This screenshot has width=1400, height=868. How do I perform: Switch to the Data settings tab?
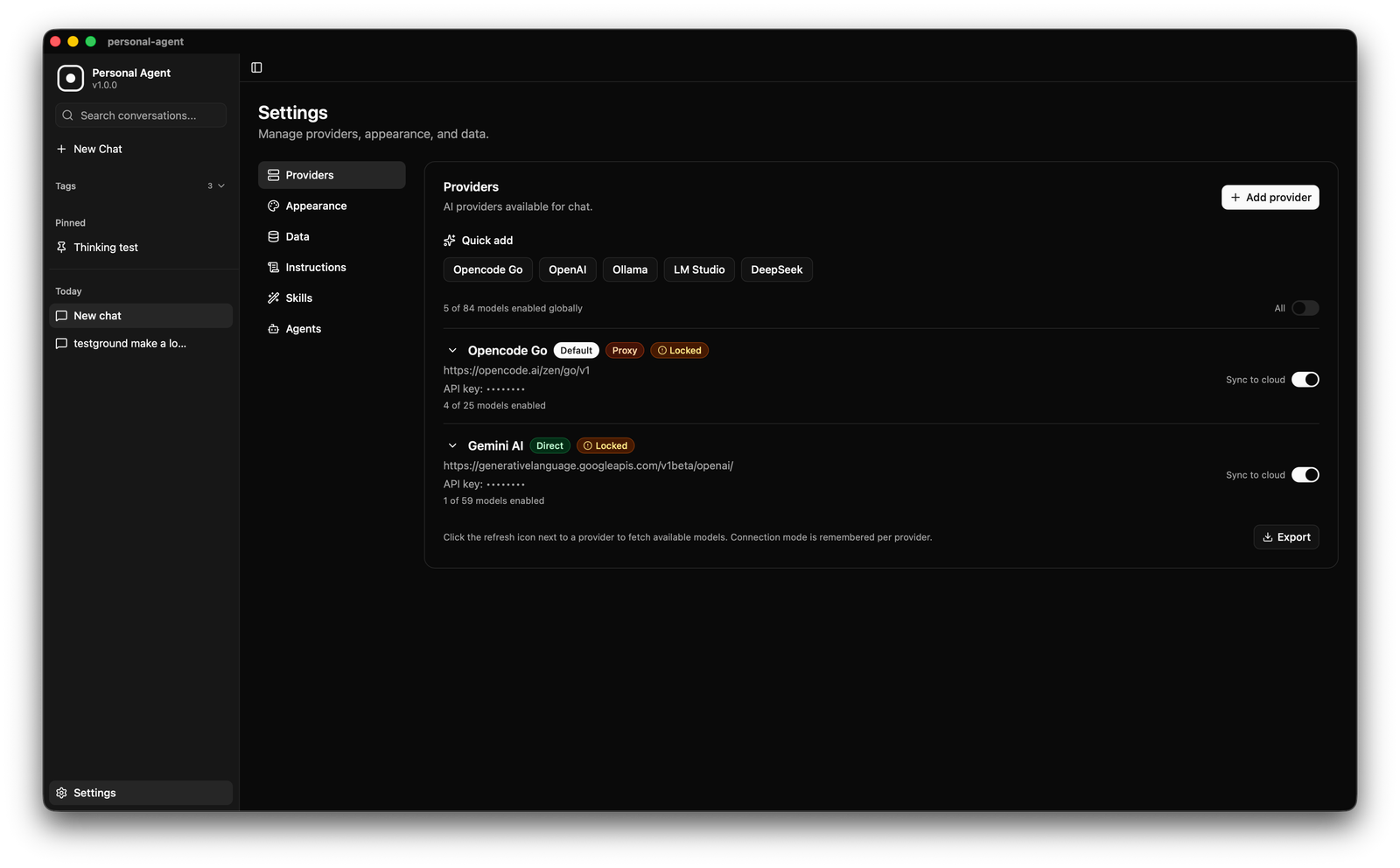332,236
